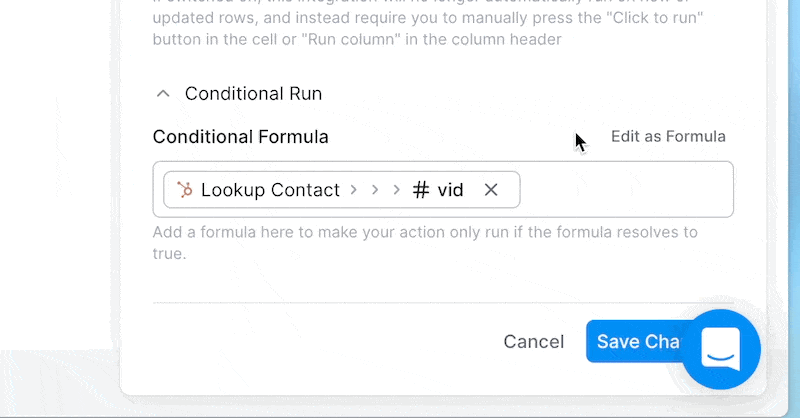This screenshot has width=800, height=418.
Task: Open Edit as Formula mode
Action: [x=668, y=136]
